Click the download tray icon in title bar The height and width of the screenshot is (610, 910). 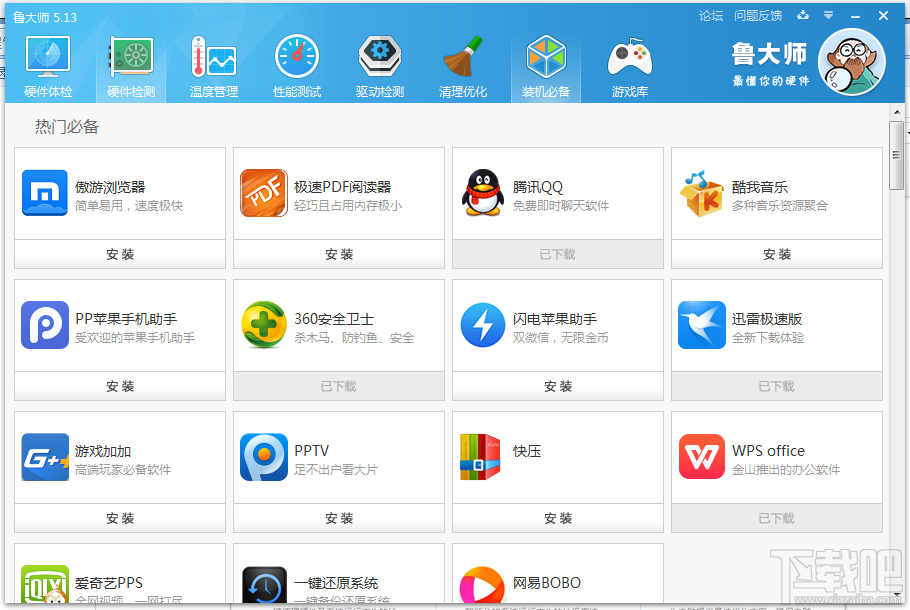tap(803, 16)
